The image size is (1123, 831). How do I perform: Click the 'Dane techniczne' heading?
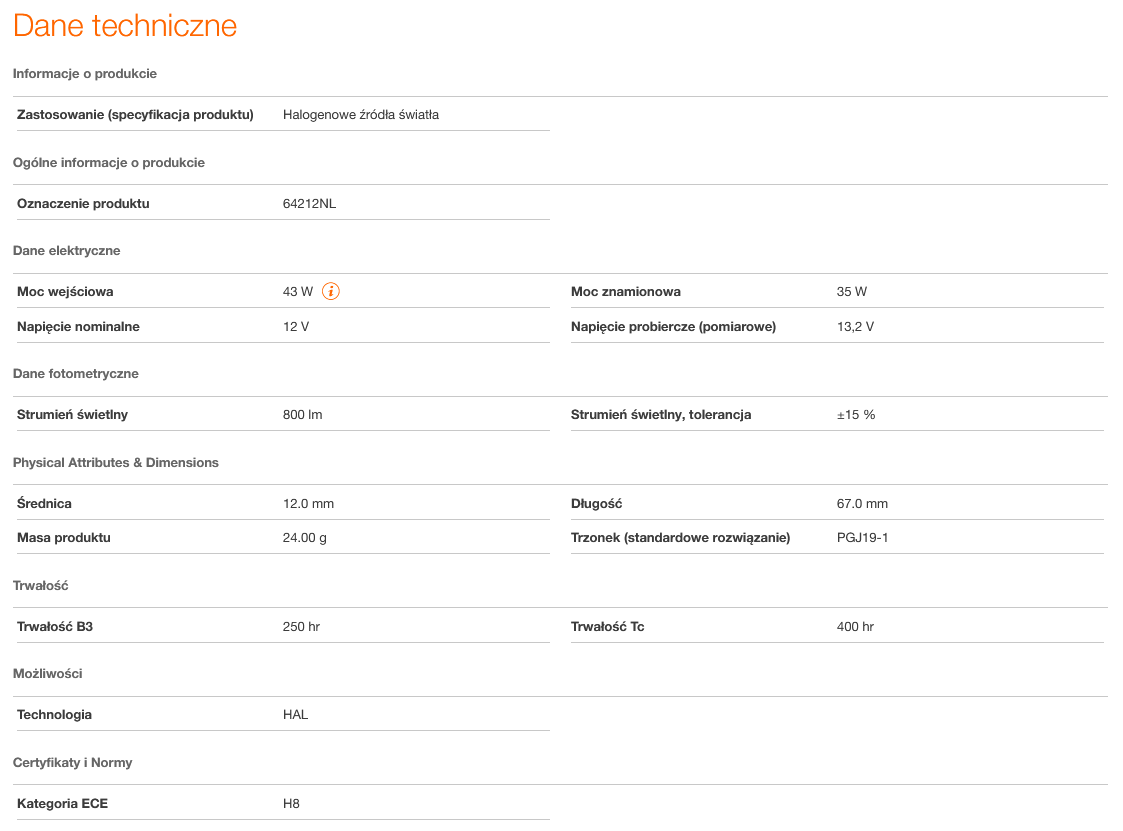pos(125,26)
